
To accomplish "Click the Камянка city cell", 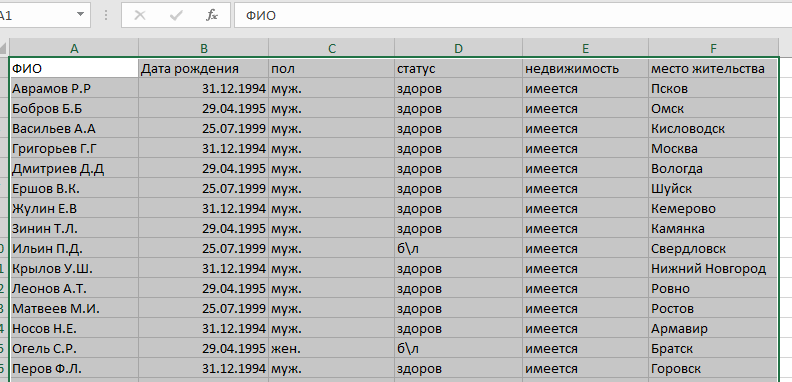I will [x=713, y=228].
